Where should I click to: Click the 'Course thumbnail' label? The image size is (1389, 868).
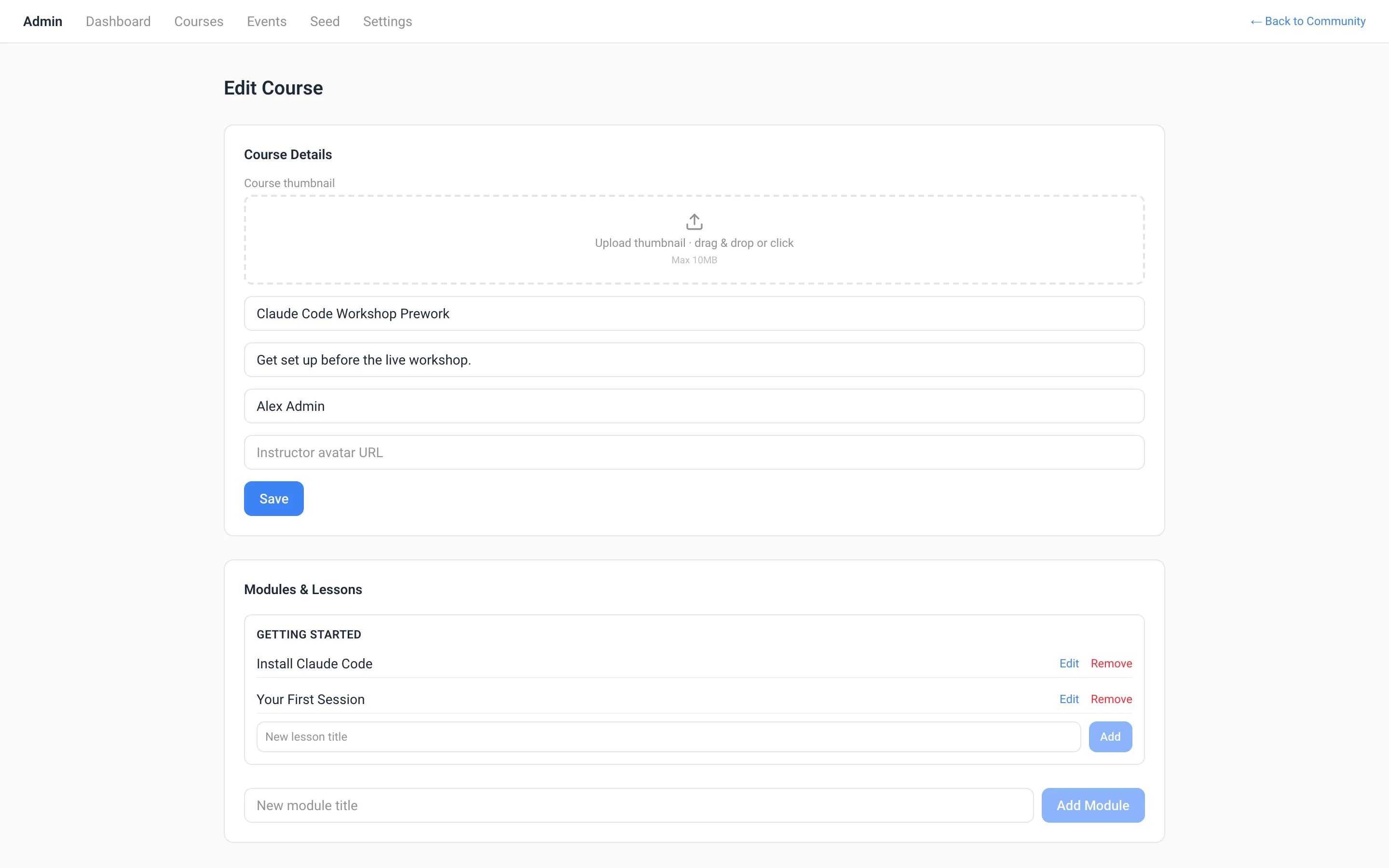pyautogui.click(x=289, y=183)
